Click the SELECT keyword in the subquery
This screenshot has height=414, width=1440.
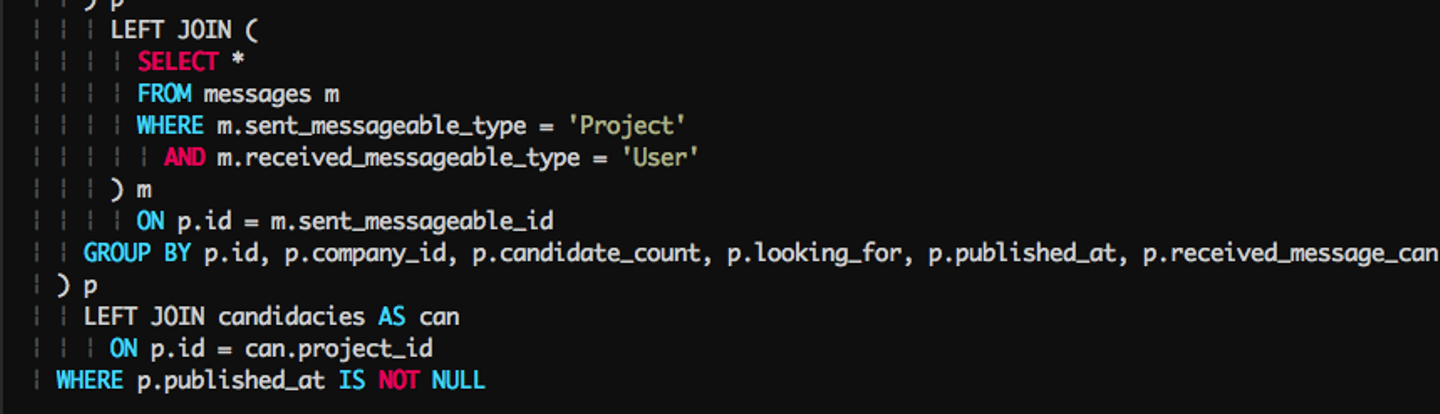(x=177, y=62)
